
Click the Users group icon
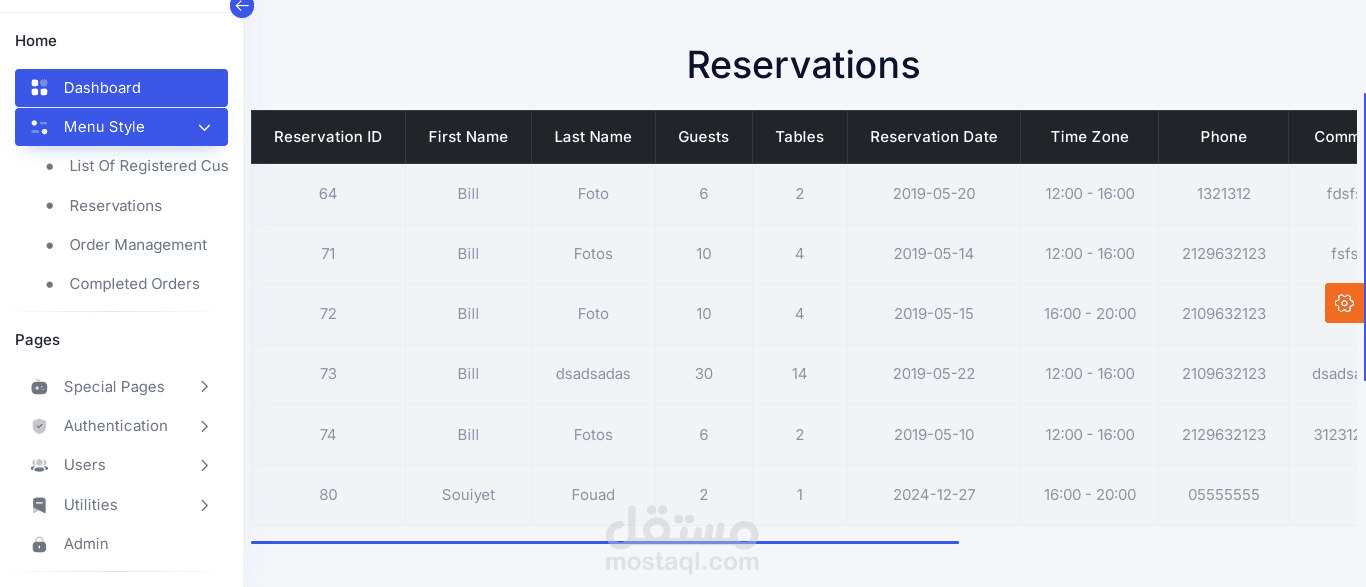39,465
